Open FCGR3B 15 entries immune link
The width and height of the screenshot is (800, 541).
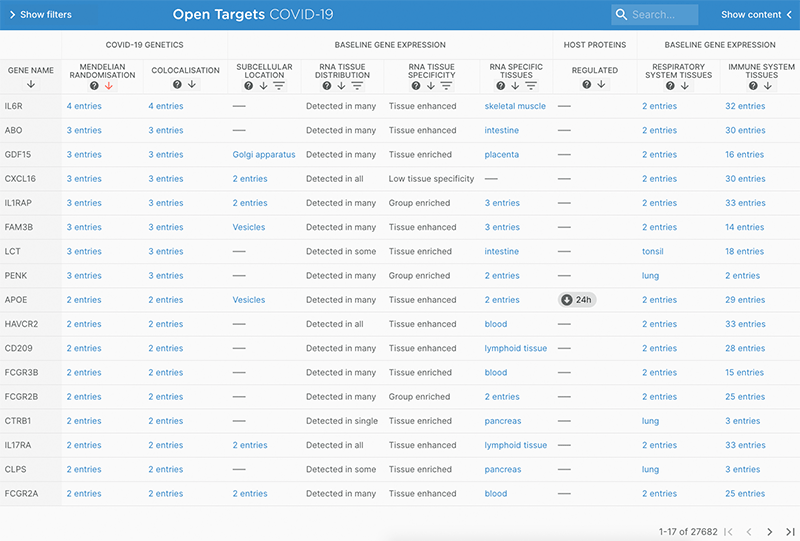(744, 373)
